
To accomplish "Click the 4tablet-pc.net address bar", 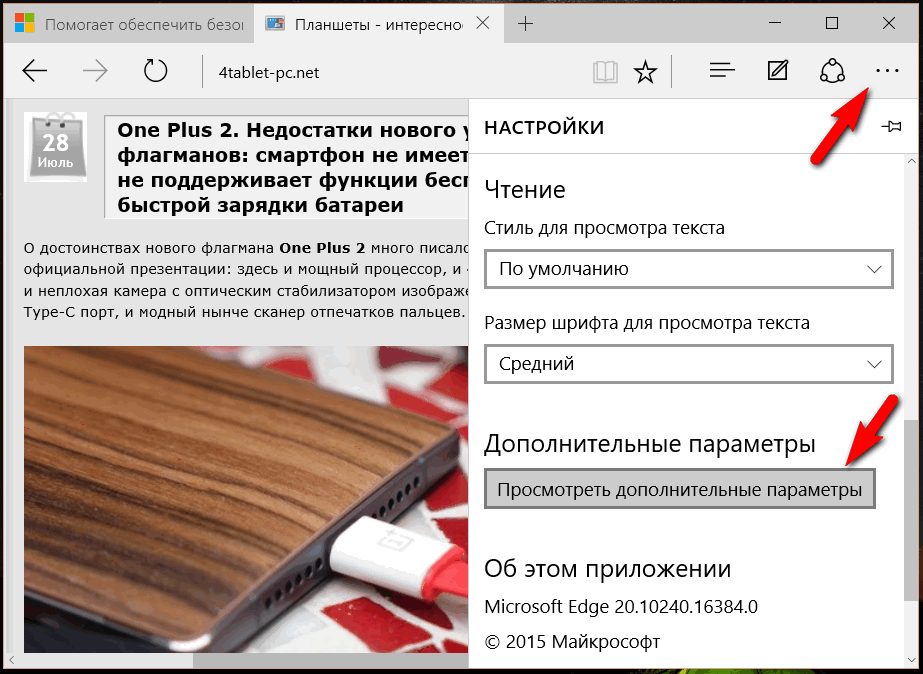I will pyautogui.click(x=269, y=72).
